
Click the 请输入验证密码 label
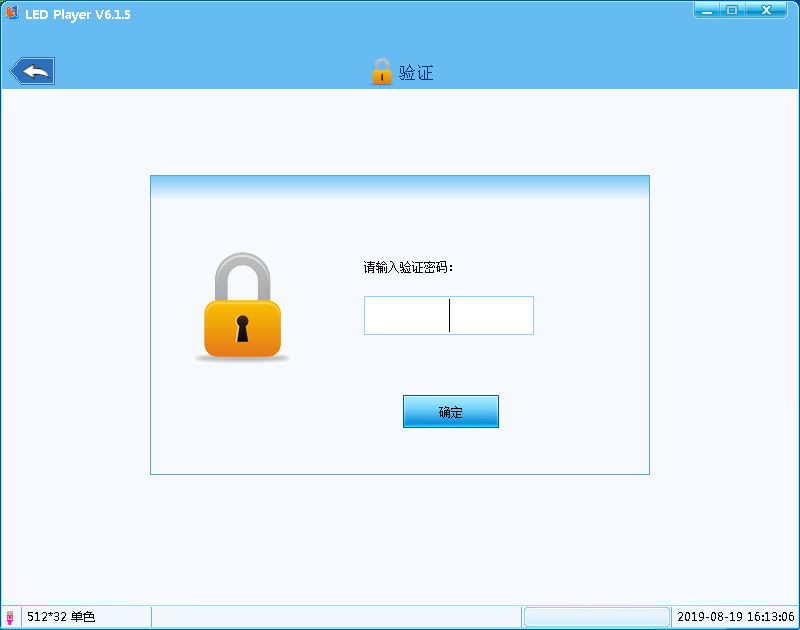(x=408, y=267)
